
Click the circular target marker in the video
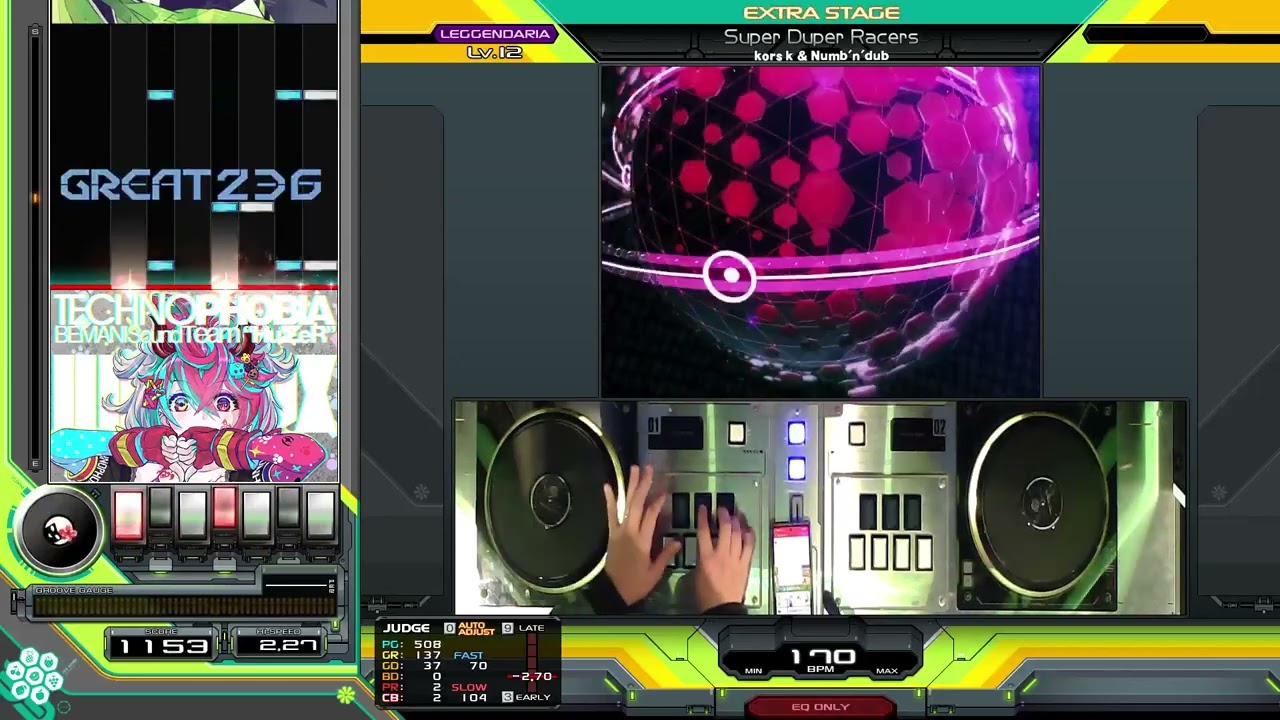[x=729, y=276]
